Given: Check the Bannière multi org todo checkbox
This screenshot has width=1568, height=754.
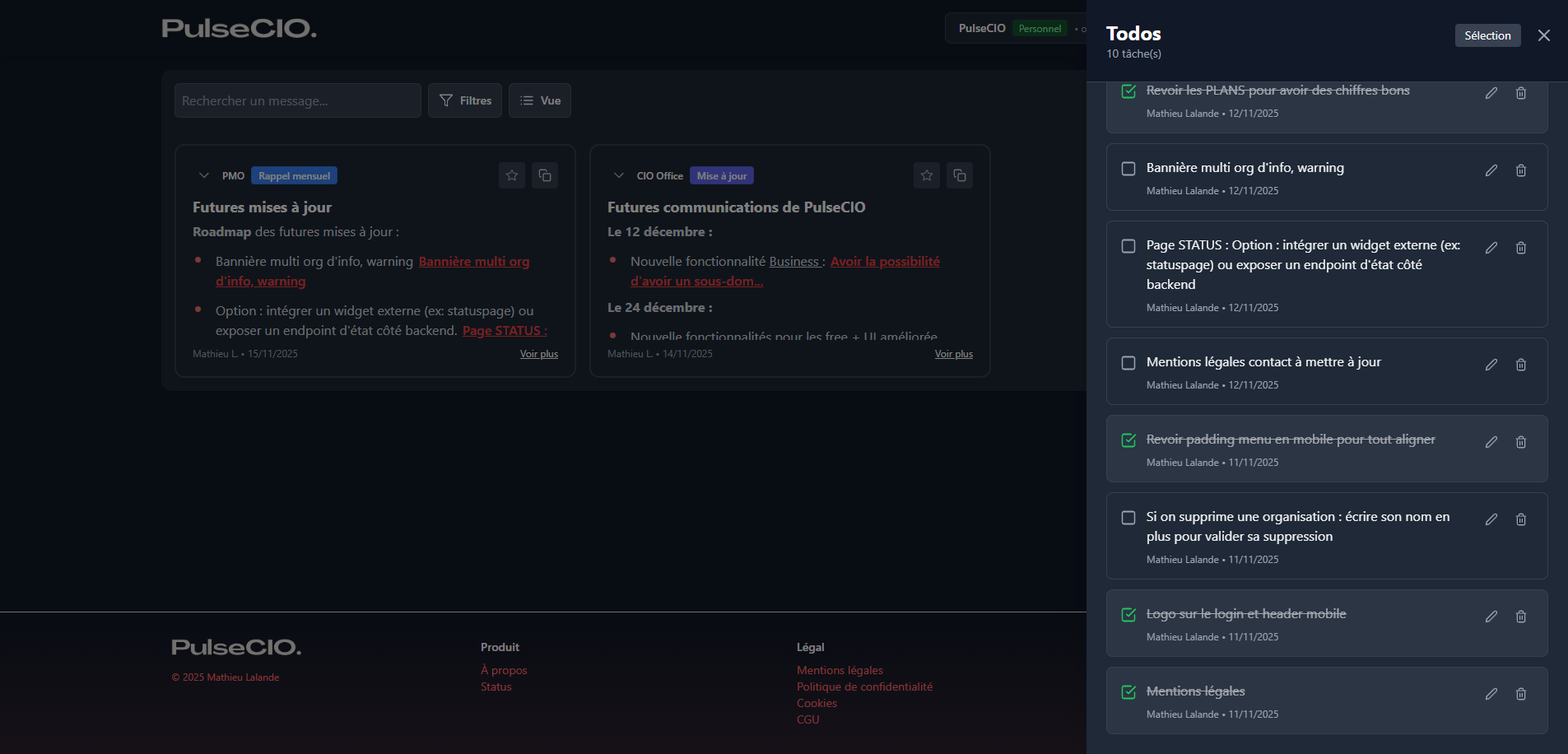Looking at the screenshot, I should (1128, 169).
